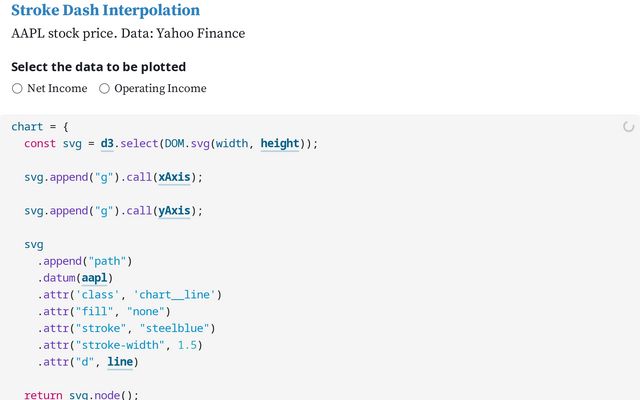Click the height variable reference

[x=280, y=144]
